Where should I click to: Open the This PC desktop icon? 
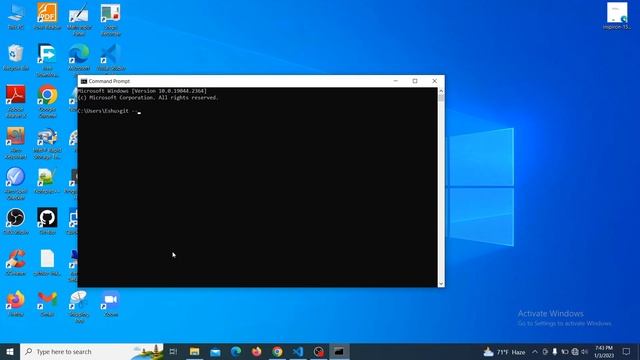tap(16, 15)
